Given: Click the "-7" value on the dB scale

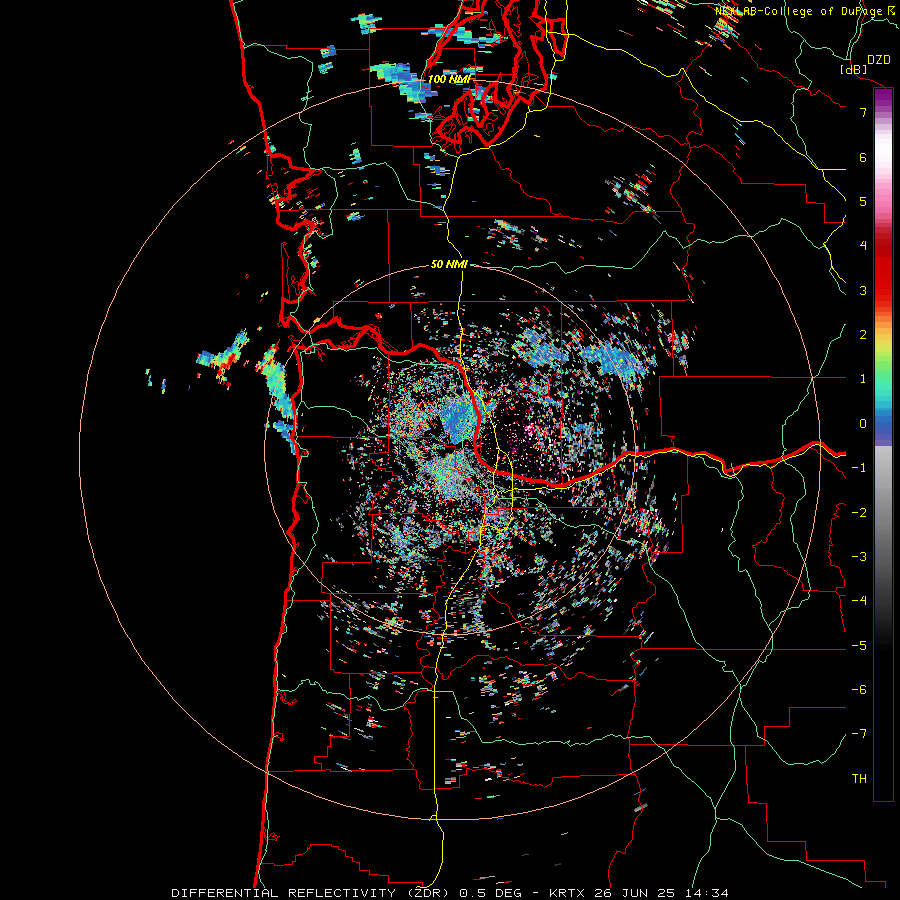Looking at the screenshot, I should coord(859,734).
